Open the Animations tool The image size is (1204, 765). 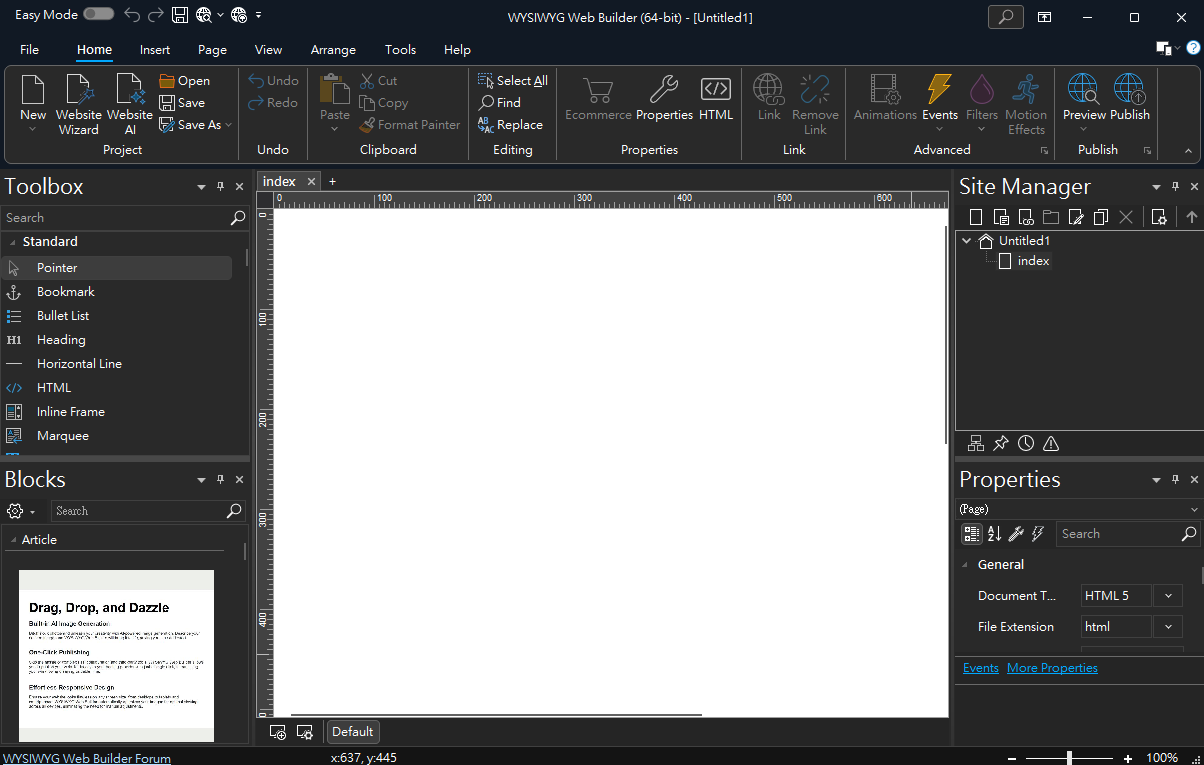pos(885,98)
